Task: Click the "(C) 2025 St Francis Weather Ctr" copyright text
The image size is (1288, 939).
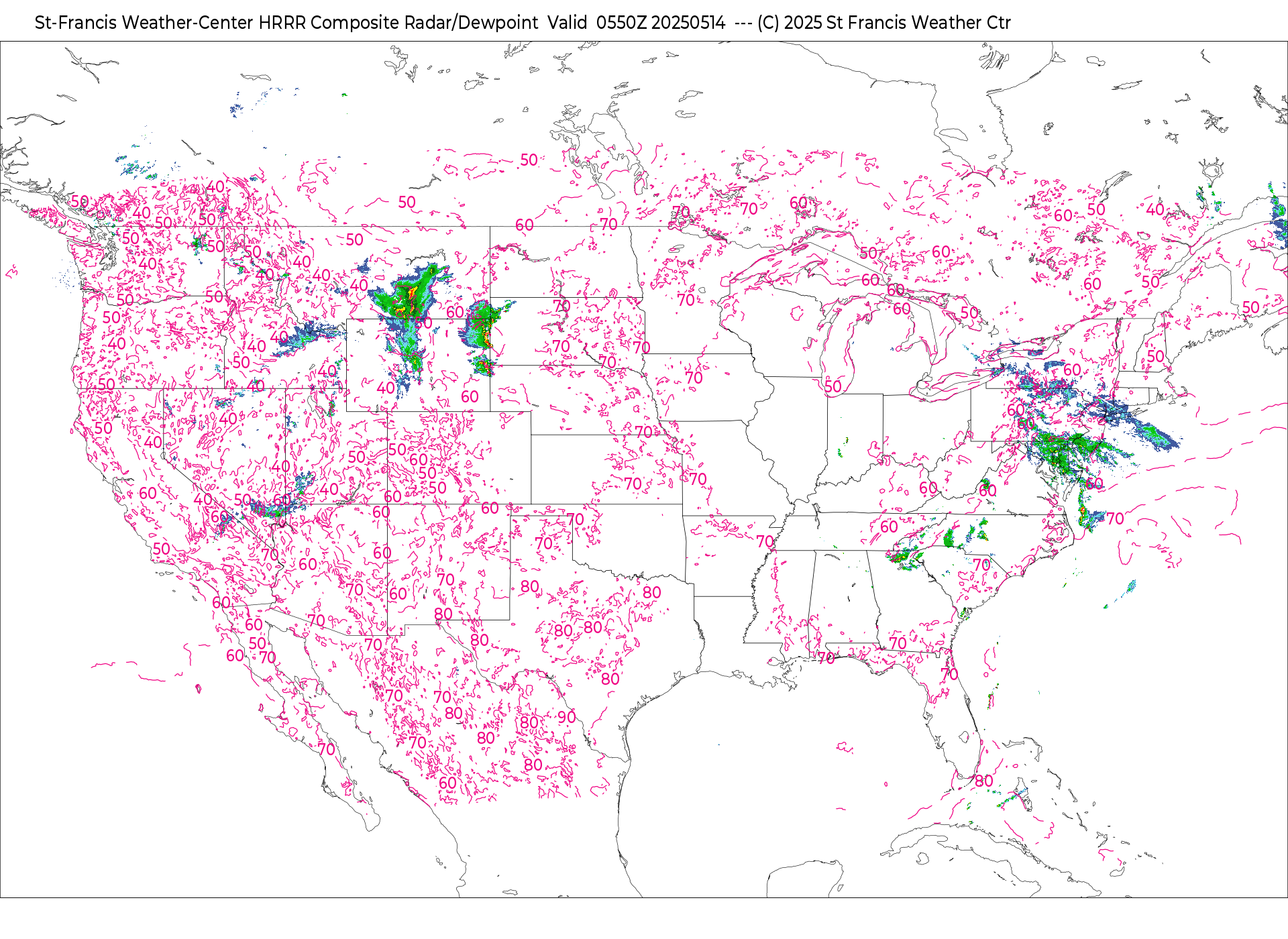Action: pos(883,23)
